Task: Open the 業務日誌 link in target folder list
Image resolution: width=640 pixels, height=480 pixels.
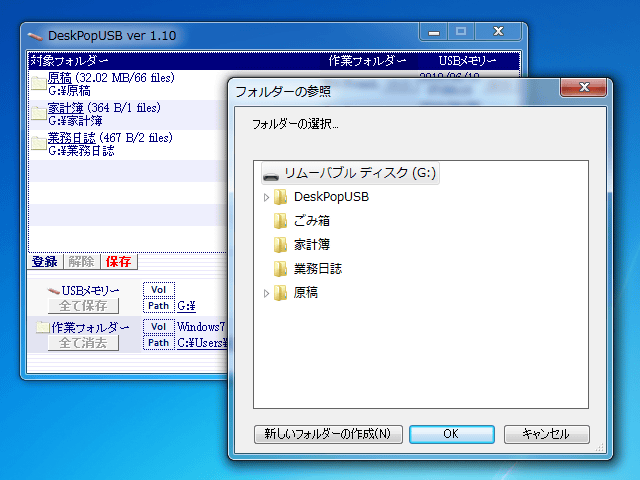Action: pyautogui.click(x=71, y=138)
